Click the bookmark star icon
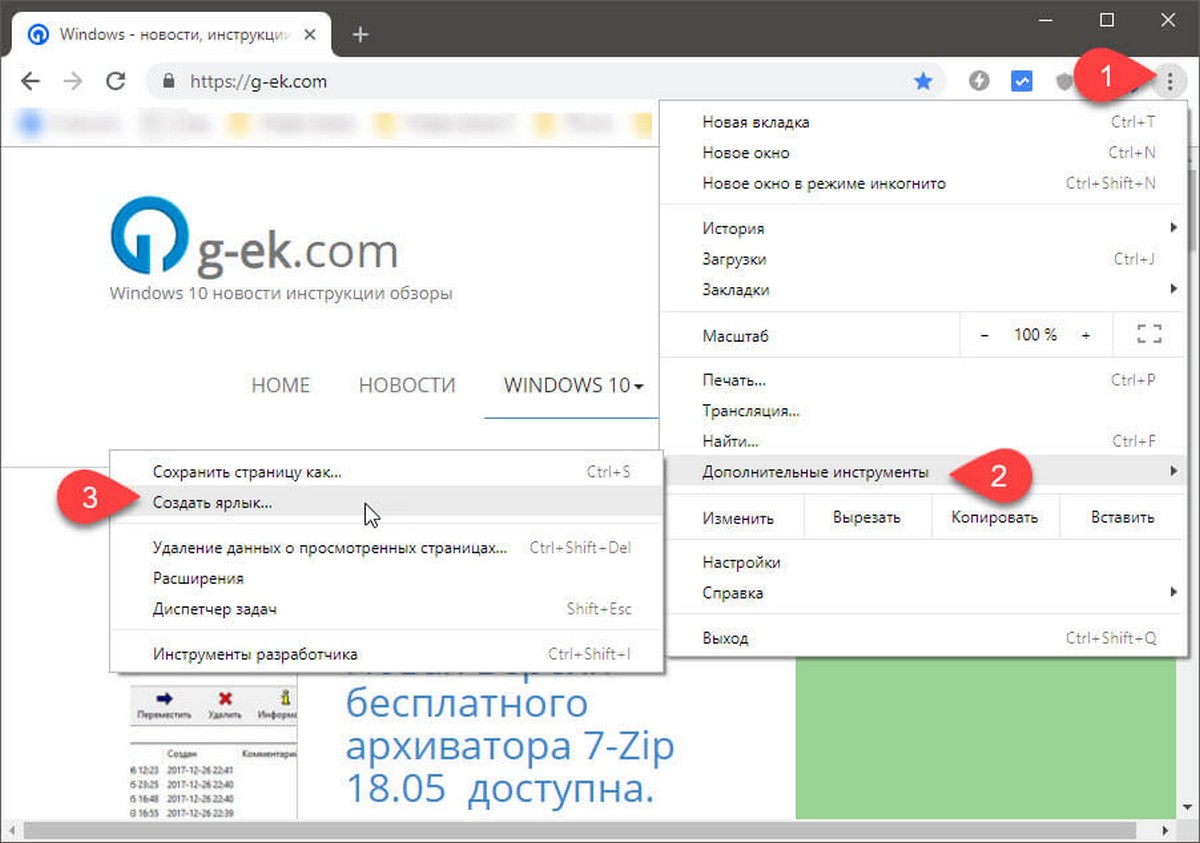Screen dimensions: 1200x843 pos(922,82)
